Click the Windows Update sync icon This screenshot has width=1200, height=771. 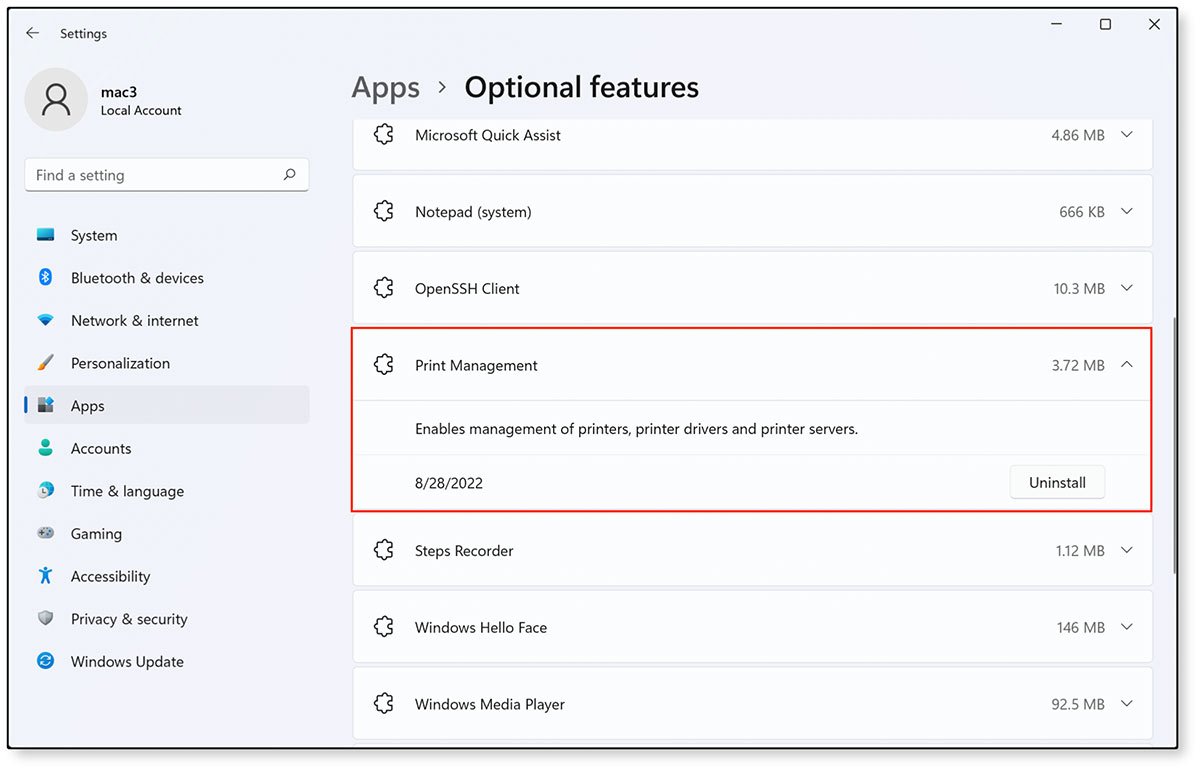coord(46,661)
